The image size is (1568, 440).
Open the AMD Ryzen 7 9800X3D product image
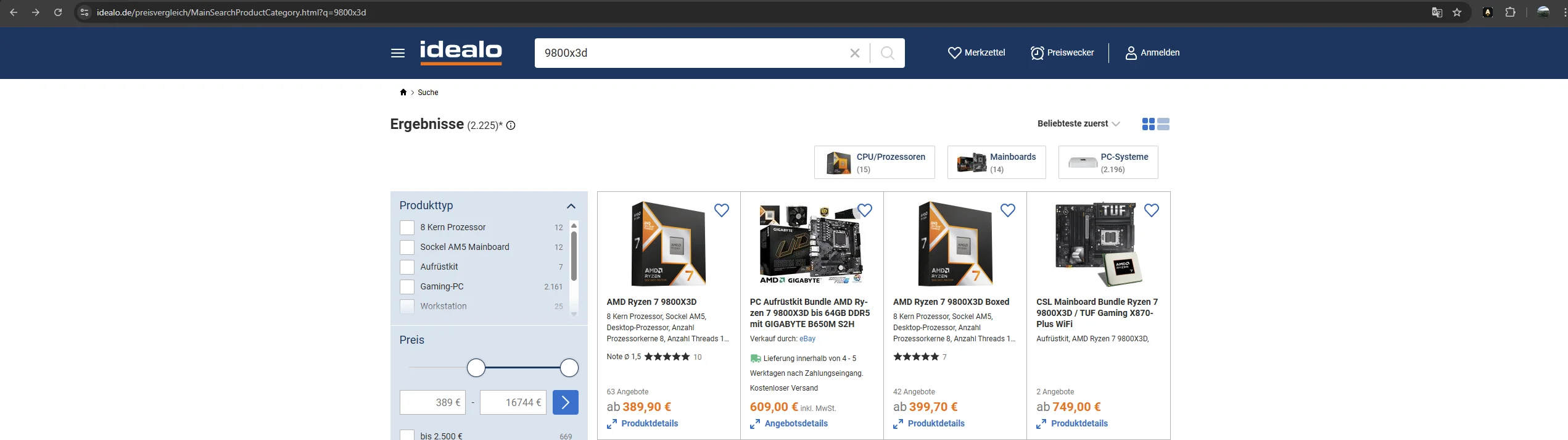[x=669, y=244]
